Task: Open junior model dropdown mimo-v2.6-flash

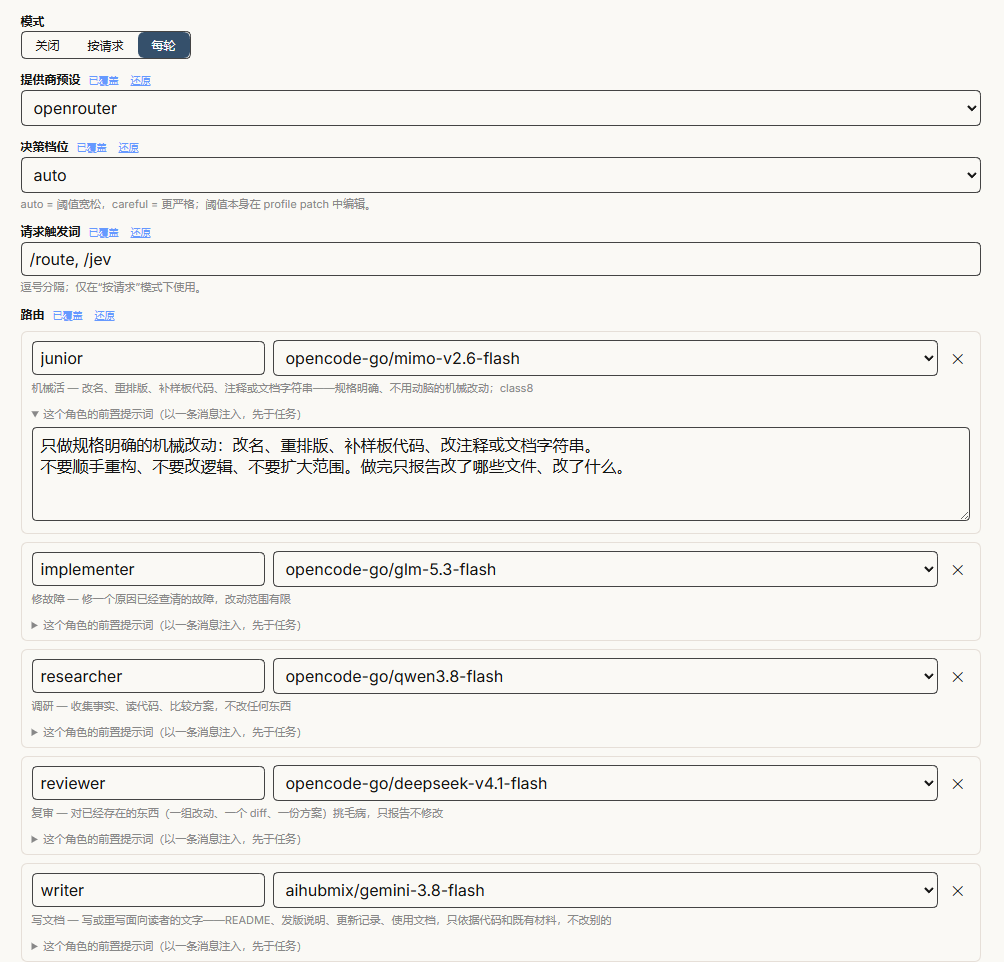Action: coord(605,358)
